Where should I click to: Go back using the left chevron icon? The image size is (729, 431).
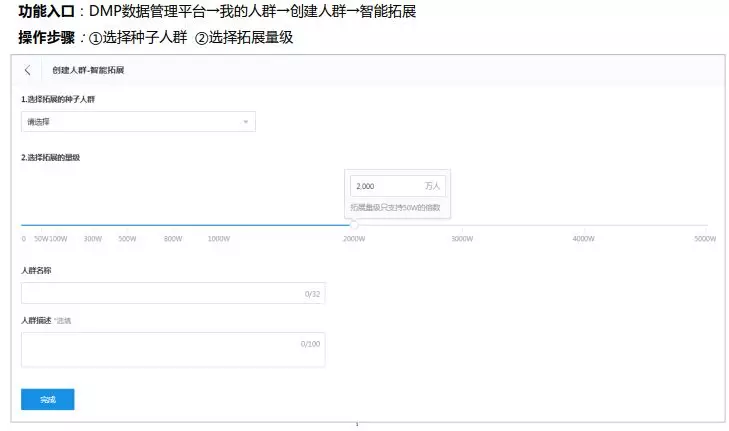(x=27, y=70)
